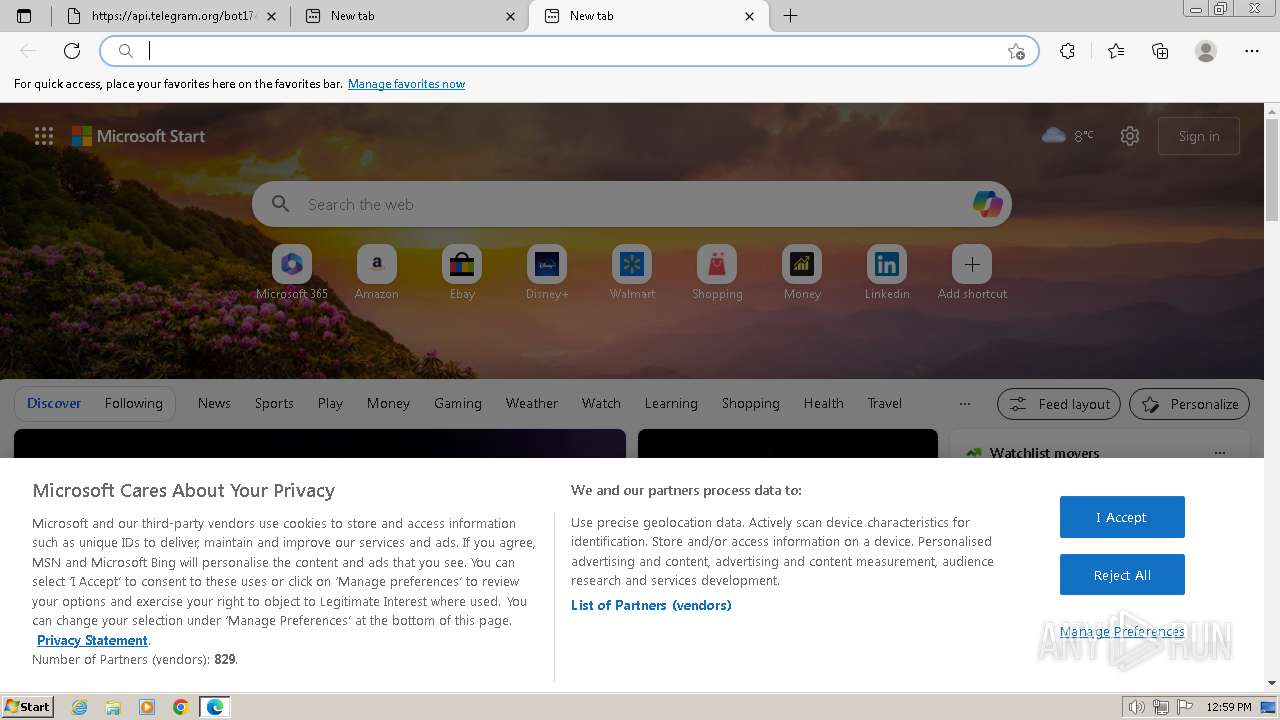Open the Copilot icon in search box
Screen dimensions: 1280x720
coord(988,204)
